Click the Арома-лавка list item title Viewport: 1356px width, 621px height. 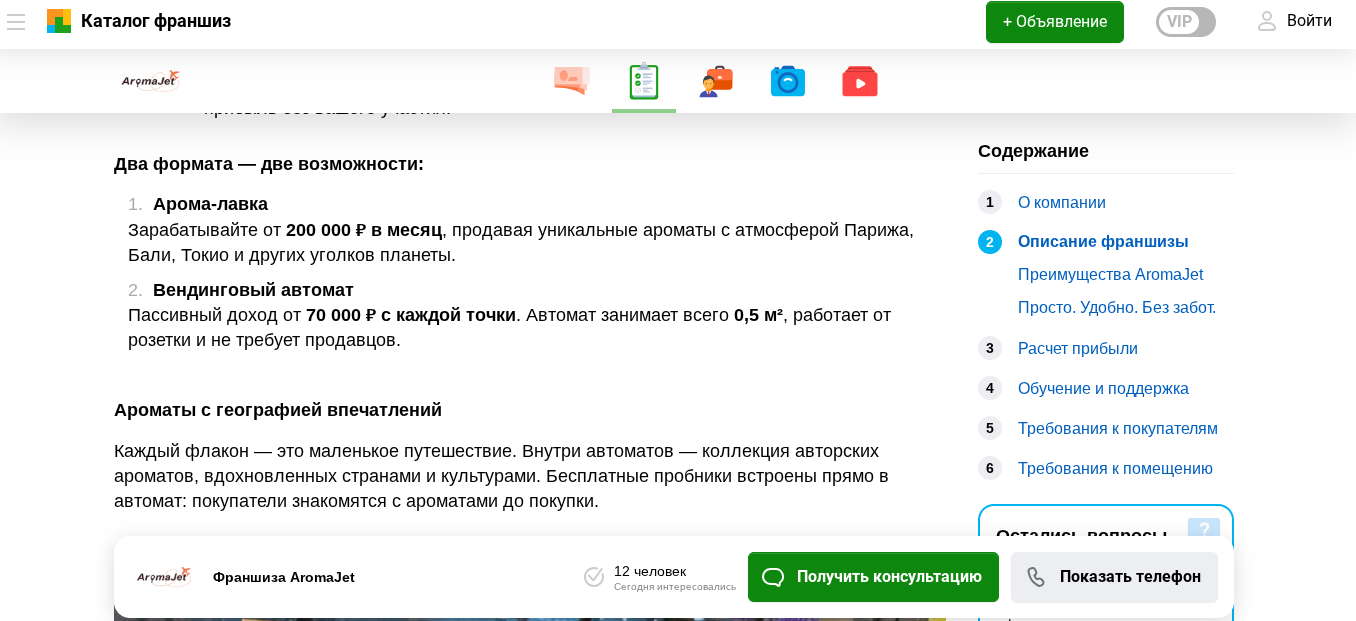210,204
